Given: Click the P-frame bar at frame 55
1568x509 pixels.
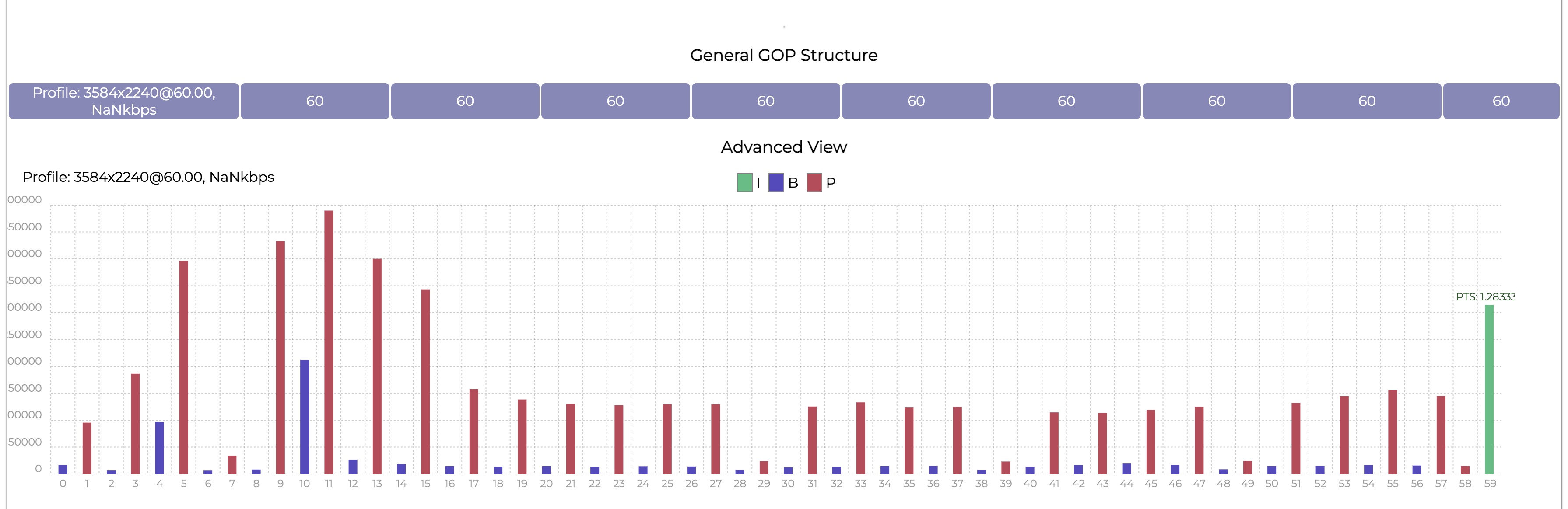Looking at the screenshot, I should click(1392, 432).
